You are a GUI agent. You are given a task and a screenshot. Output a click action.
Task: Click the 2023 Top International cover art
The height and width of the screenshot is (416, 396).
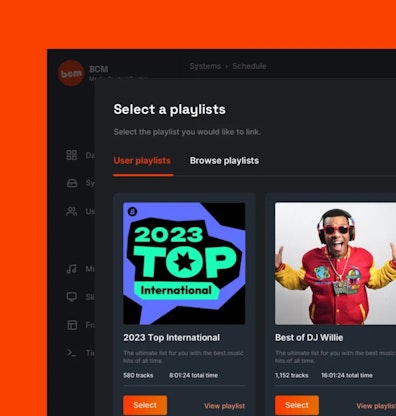coord(184,263)
